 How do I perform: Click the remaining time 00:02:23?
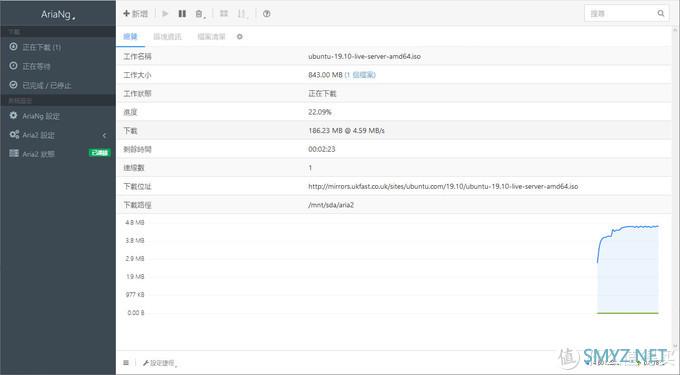[321, 149]
